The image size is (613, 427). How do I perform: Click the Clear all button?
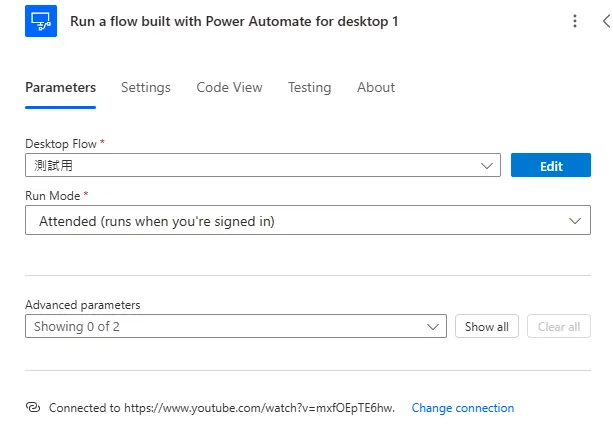point(559,327)
